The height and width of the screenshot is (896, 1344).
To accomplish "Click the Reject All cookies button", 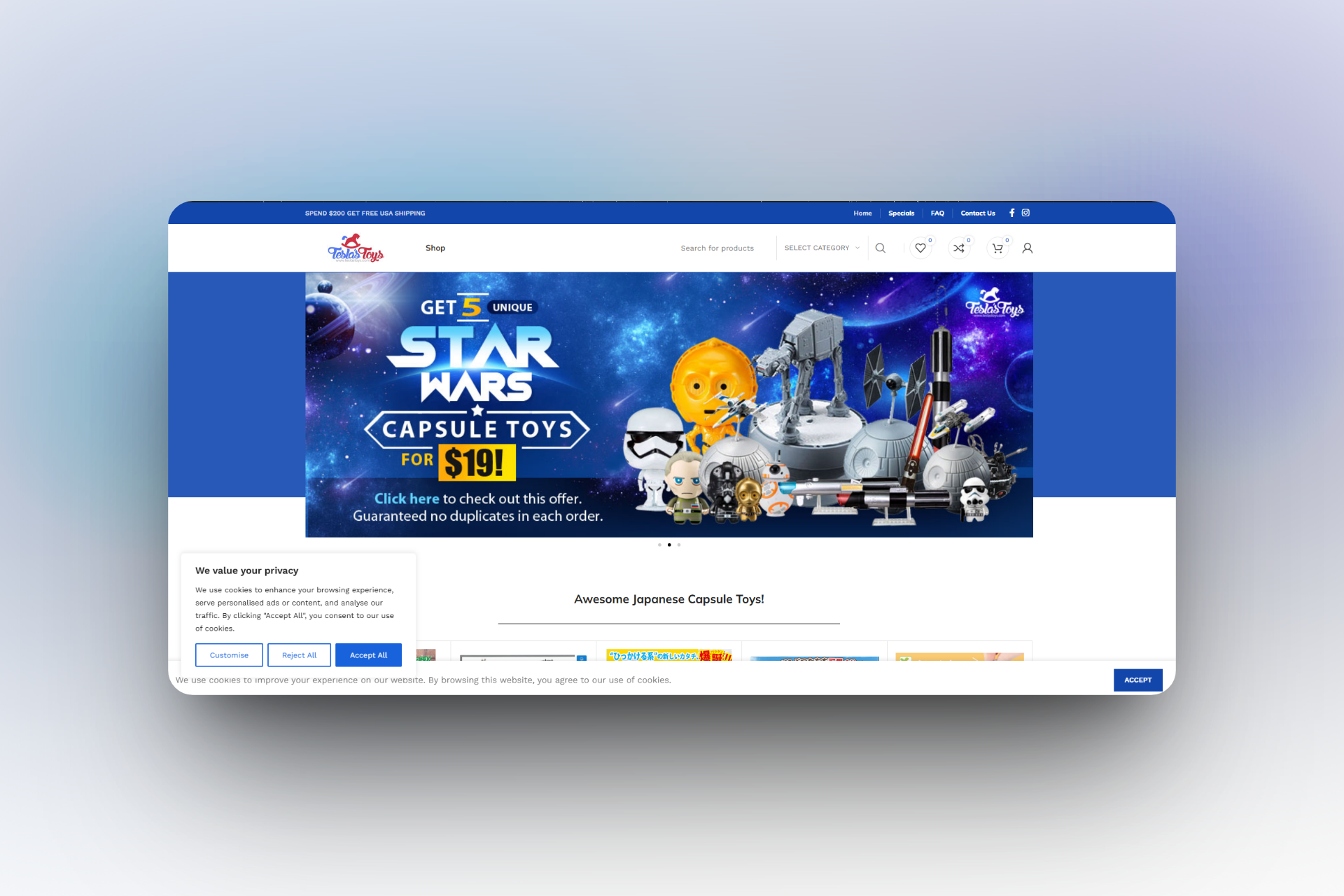I will pos(299,655).
